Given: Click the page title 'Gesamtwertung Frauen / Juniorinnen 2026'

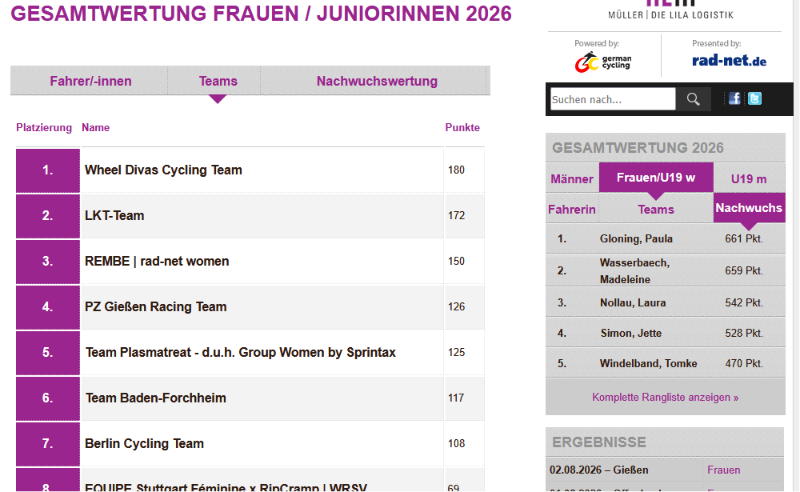Looking at the screenshot, I should pyautogui.click(x=261, y=13).
